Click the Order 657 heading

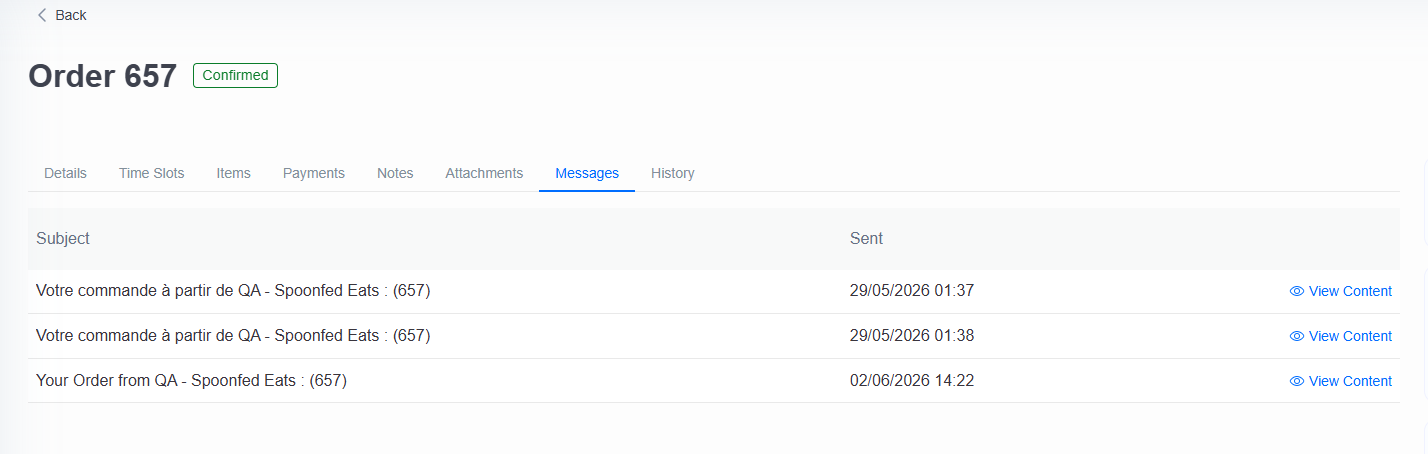coord(103,76)
